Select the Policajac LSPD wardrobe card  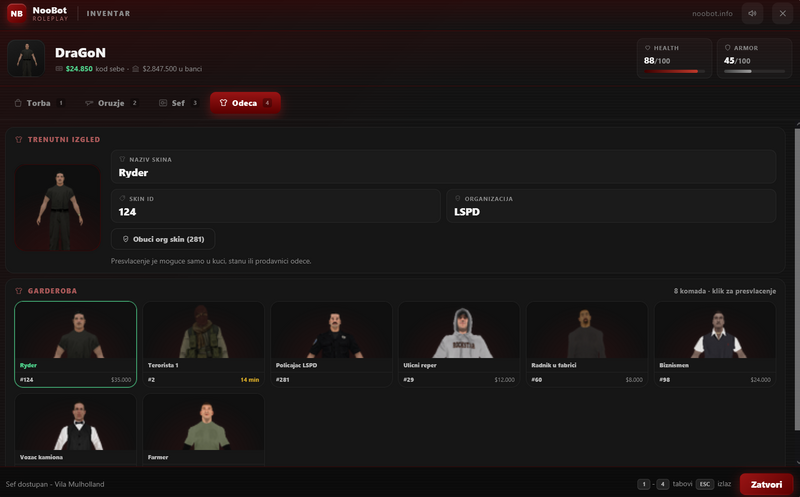[331, 344]
